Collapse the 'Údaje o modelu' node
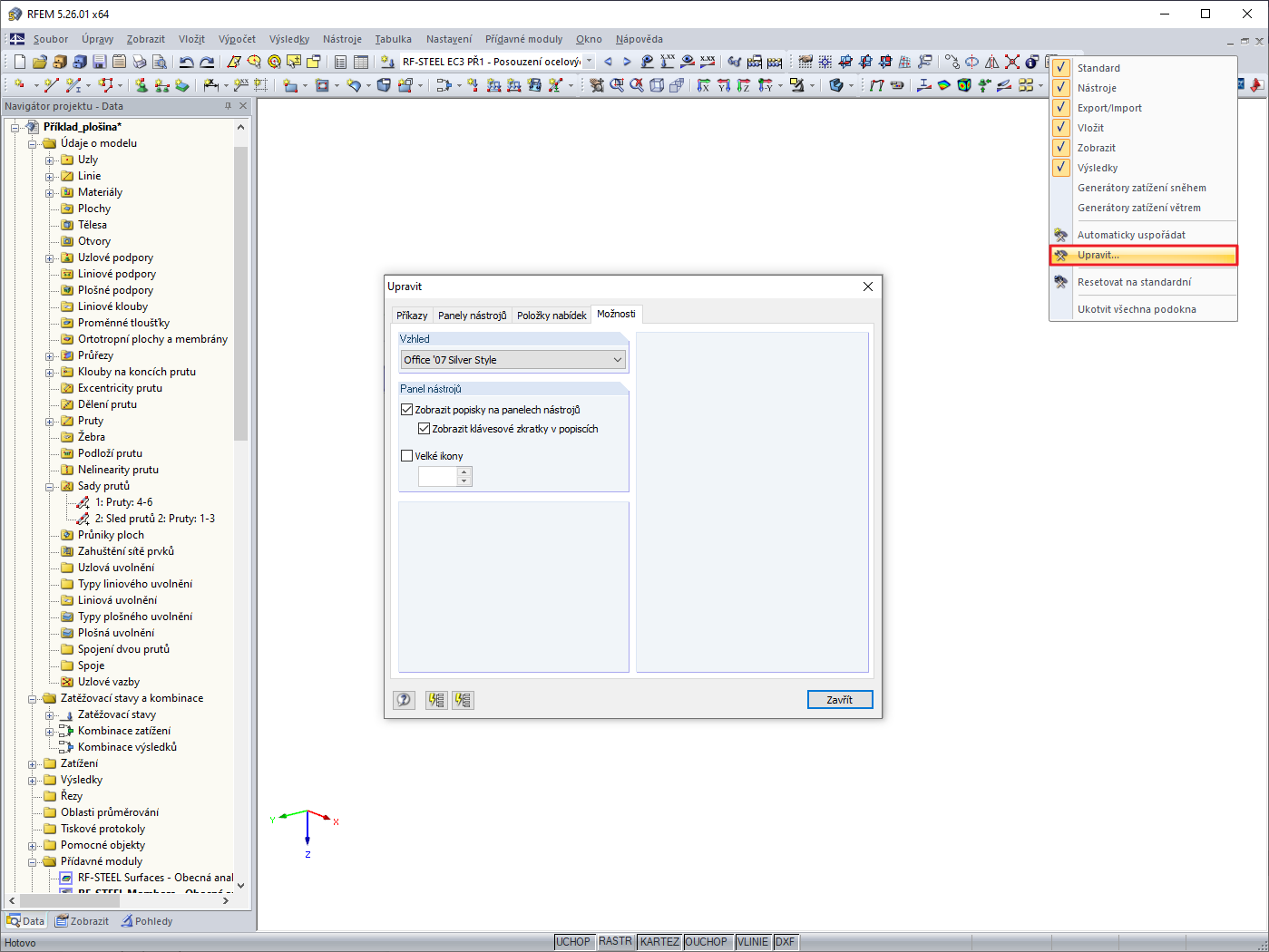 pyautogui.click(x=33, y=144)
